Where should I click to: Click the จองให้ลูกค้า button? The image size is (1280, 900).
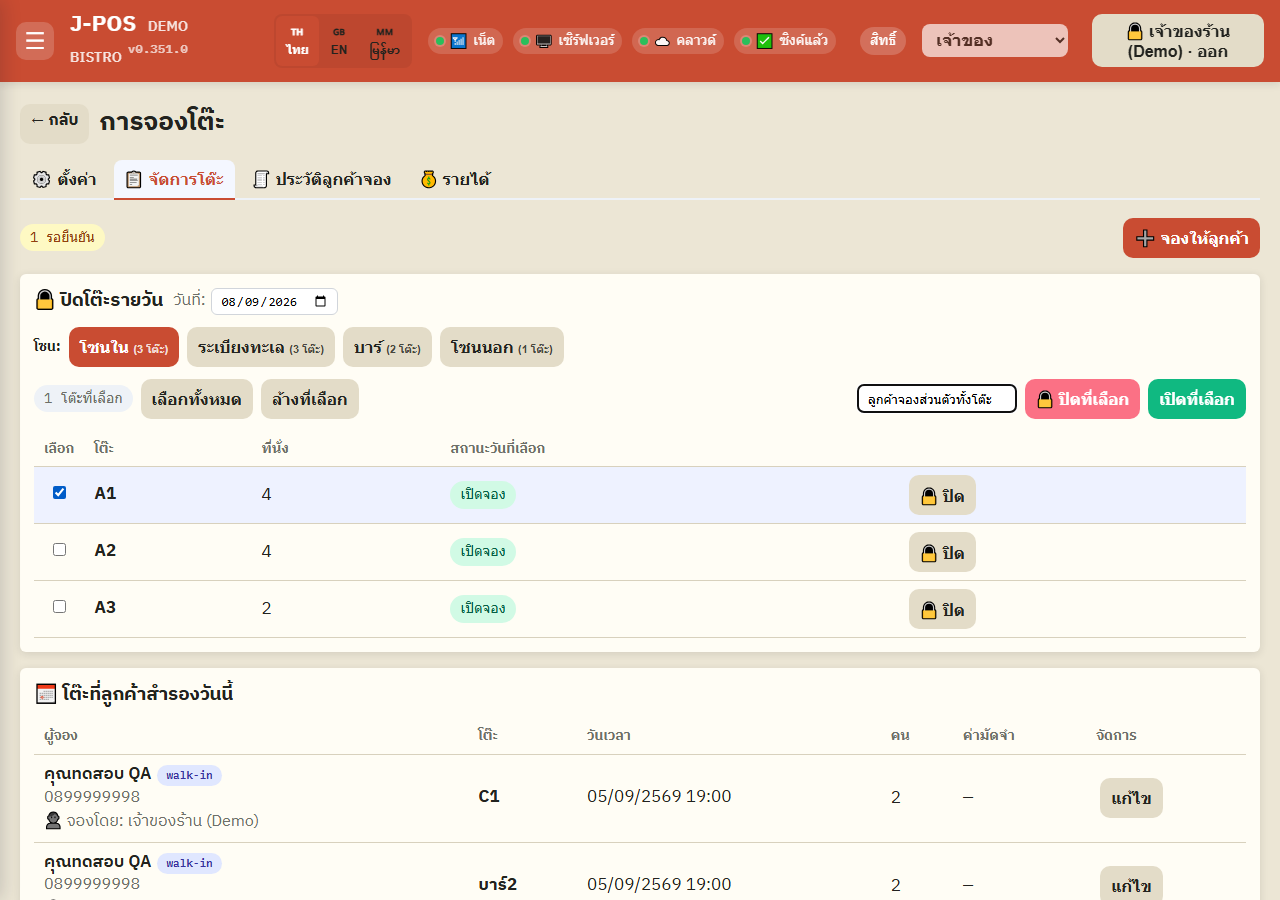point(1191,238)
